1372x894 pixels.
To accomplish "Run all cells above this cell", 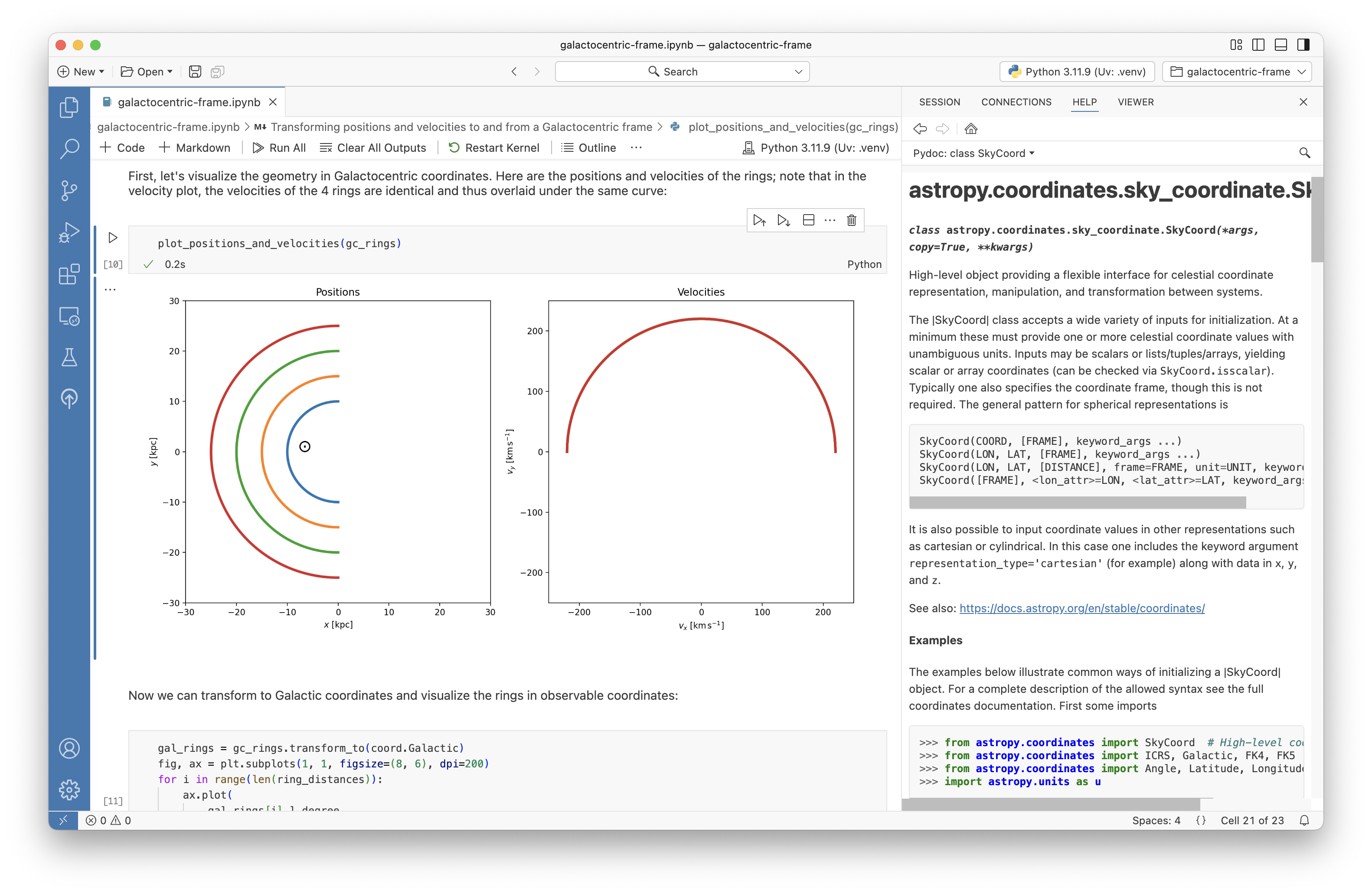I will point(759,220).
